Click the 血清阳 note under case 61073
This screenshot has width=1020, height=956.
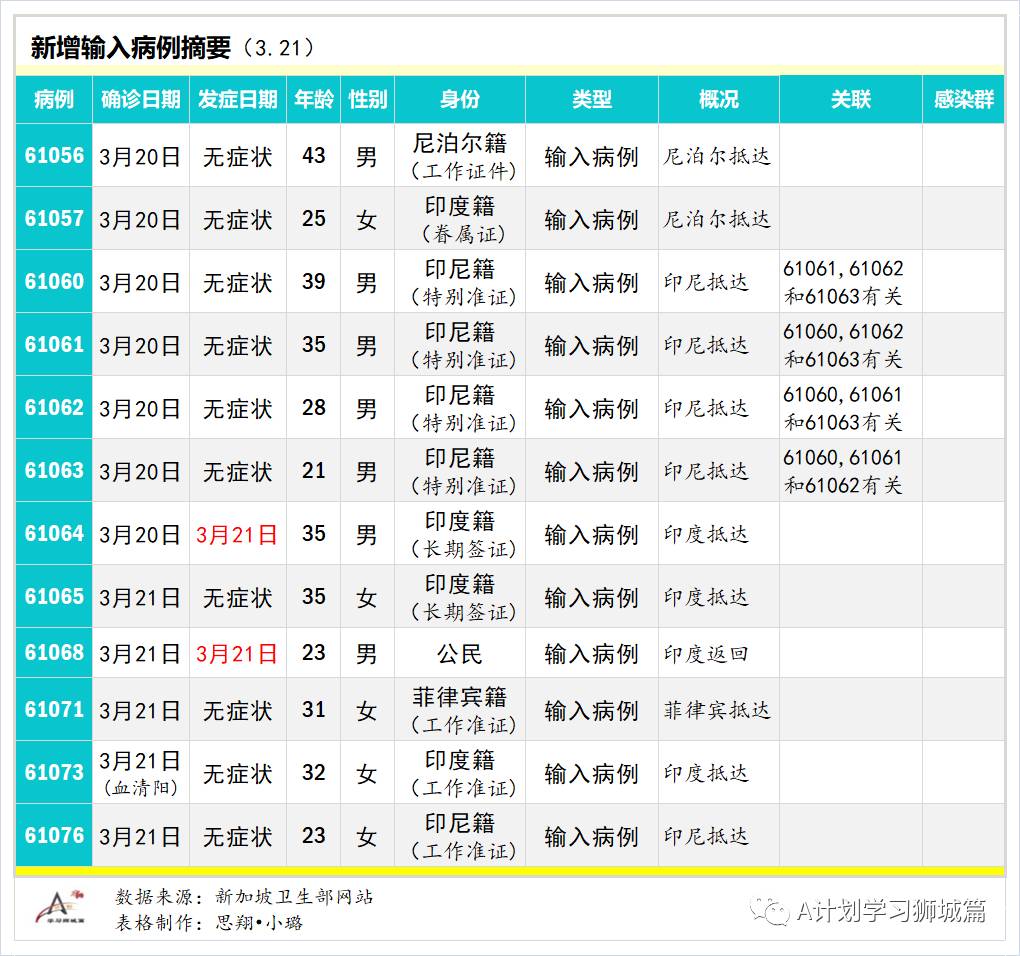point(140,786)
